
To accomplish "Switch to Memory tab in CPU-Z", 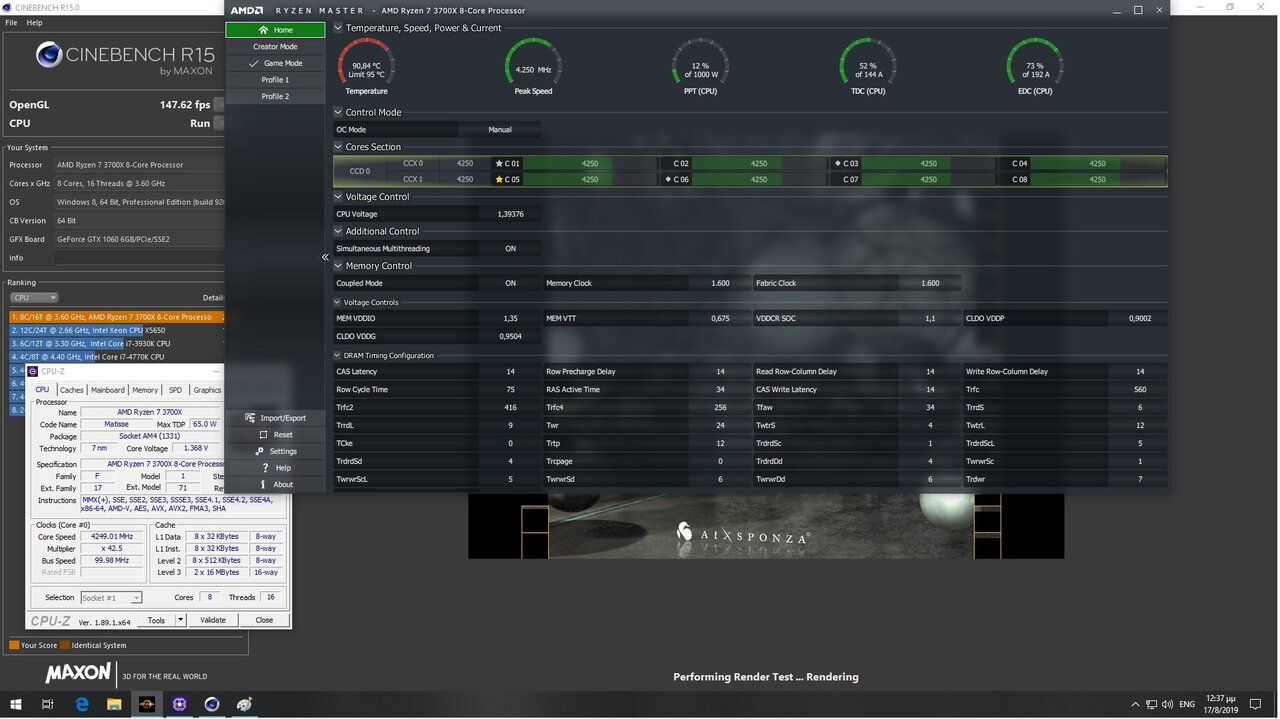I will [145, 390].
